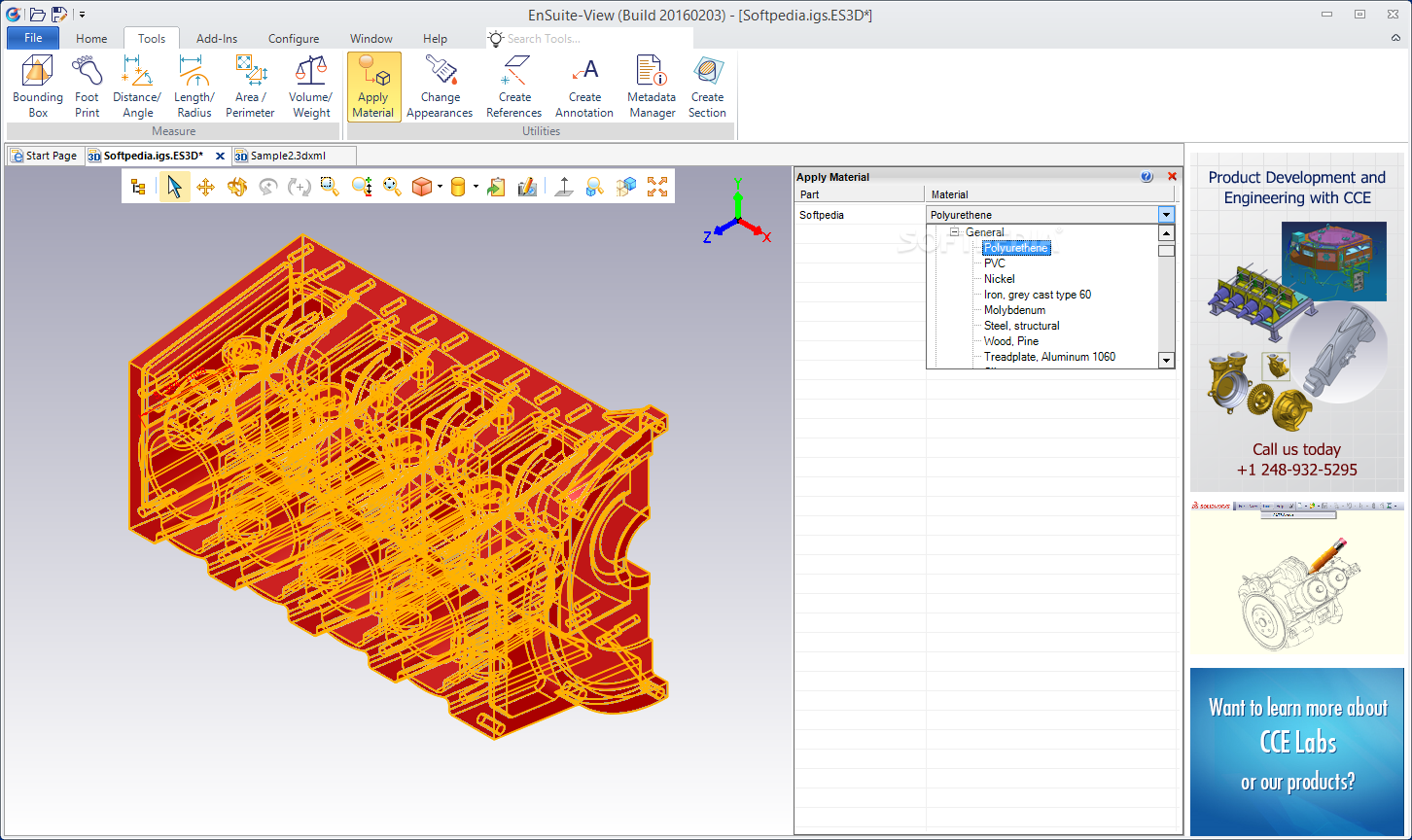Open the cube view orientation dropdown arrow
This screenshot has height=840, width=1412.
tap(440, 187)
